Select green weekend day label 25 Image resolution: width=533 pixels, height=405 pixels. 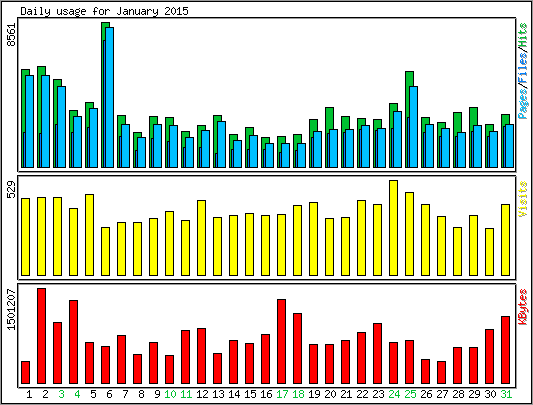410,394
